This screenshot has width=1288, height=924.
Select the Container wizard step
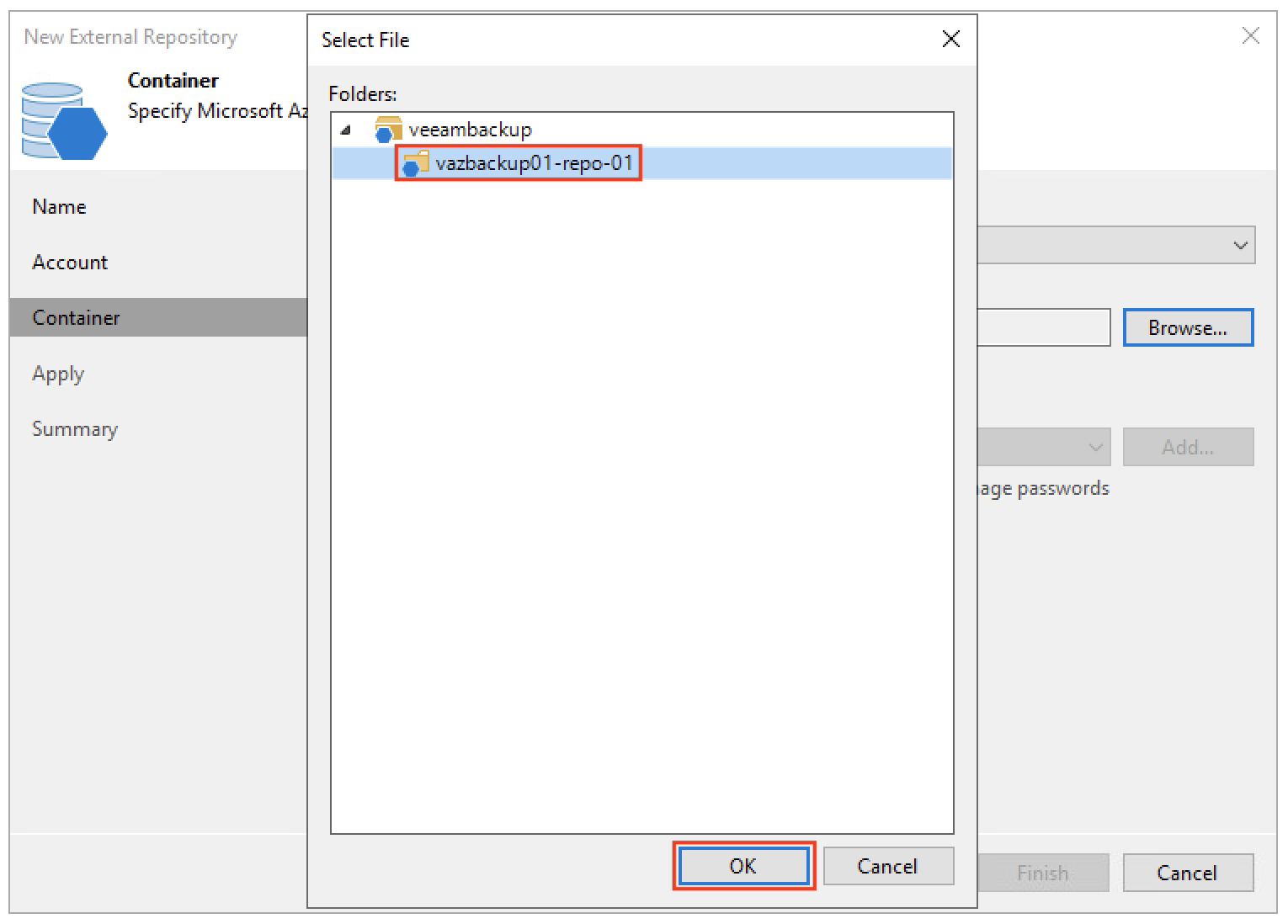158,317
